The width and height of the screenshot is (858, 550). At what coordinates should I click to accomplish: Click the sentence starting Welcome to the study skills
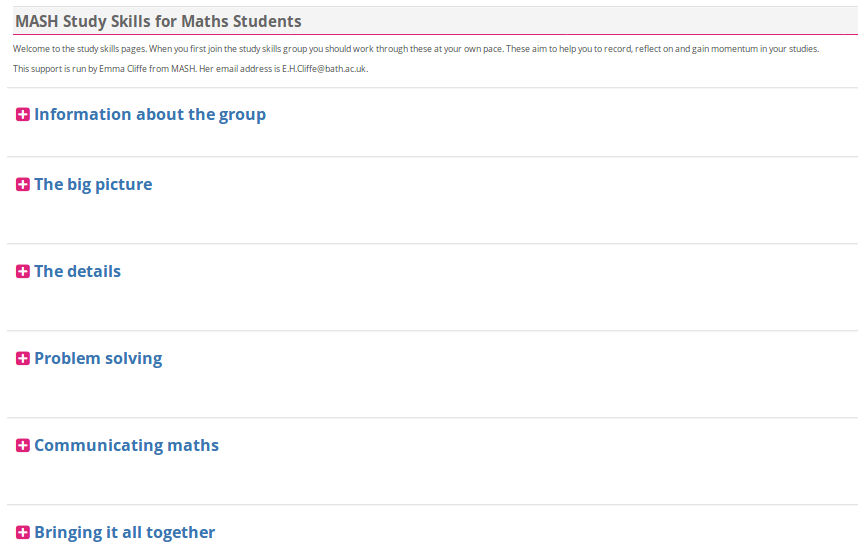click(80, 49)
